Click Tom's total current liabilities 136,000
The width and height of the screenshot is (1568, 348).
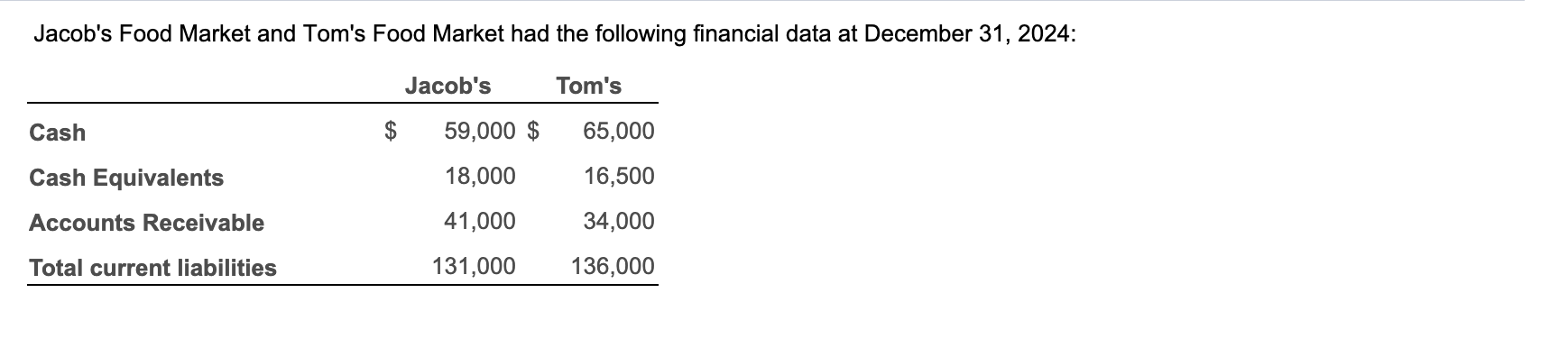(x=613, y=266)
